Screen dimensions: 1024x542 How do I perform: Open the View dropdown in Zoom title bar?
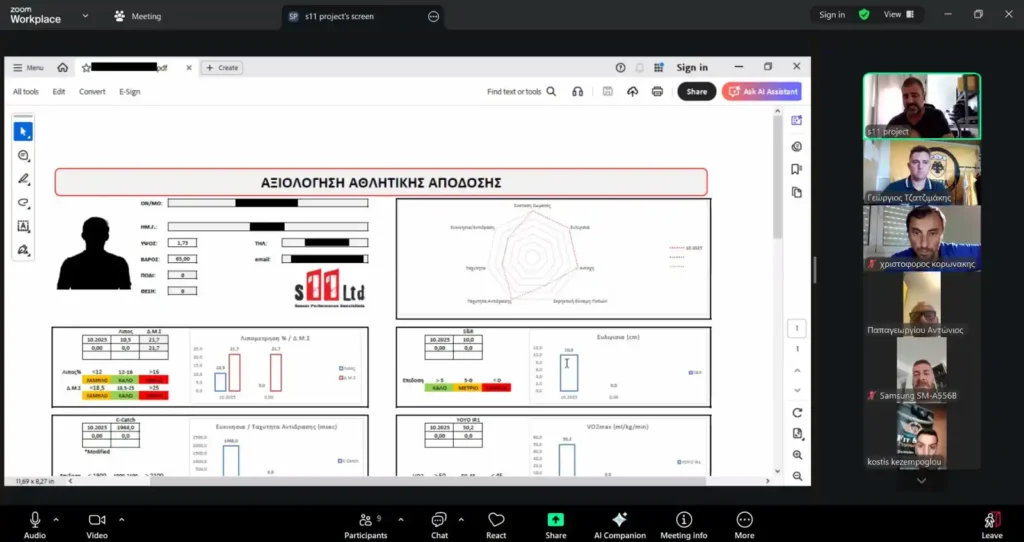tap(897, 15)
